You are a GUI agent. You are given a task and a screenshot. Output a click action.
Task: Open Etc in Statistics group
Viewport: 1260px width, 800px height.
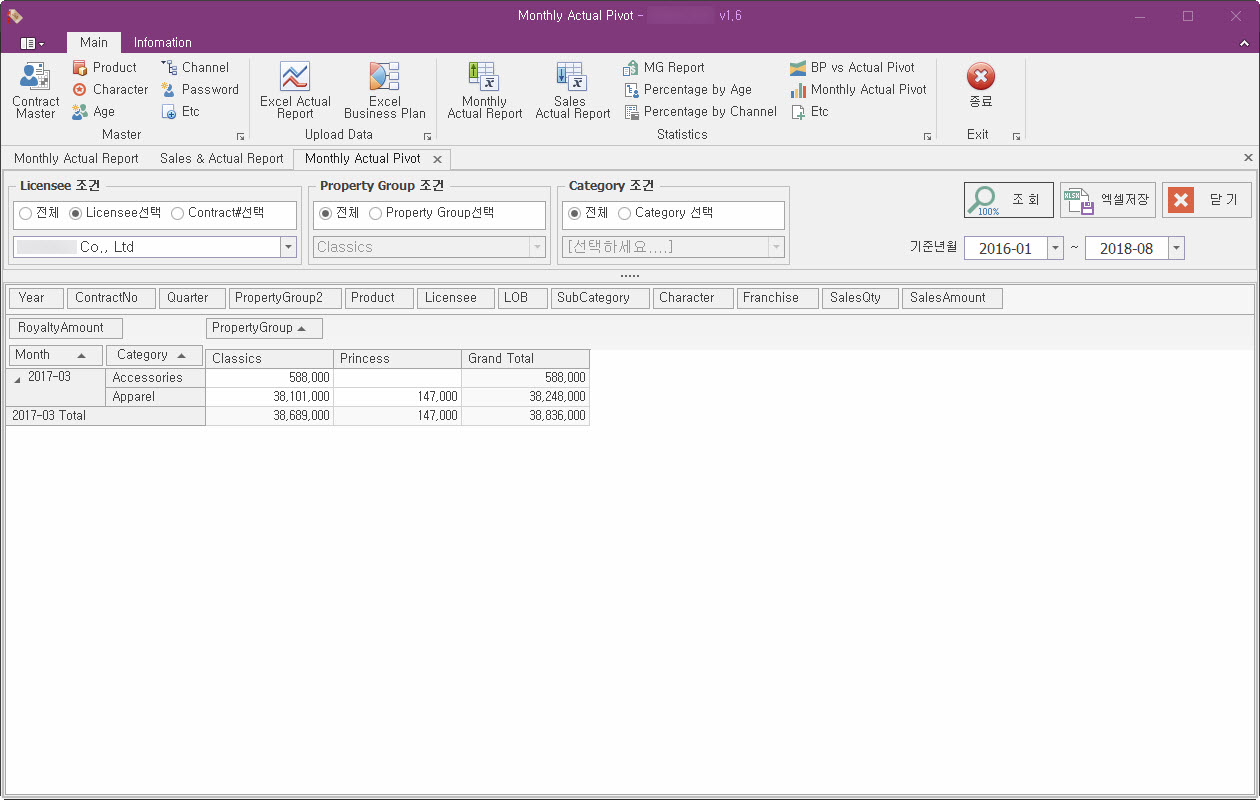point(809,111)
